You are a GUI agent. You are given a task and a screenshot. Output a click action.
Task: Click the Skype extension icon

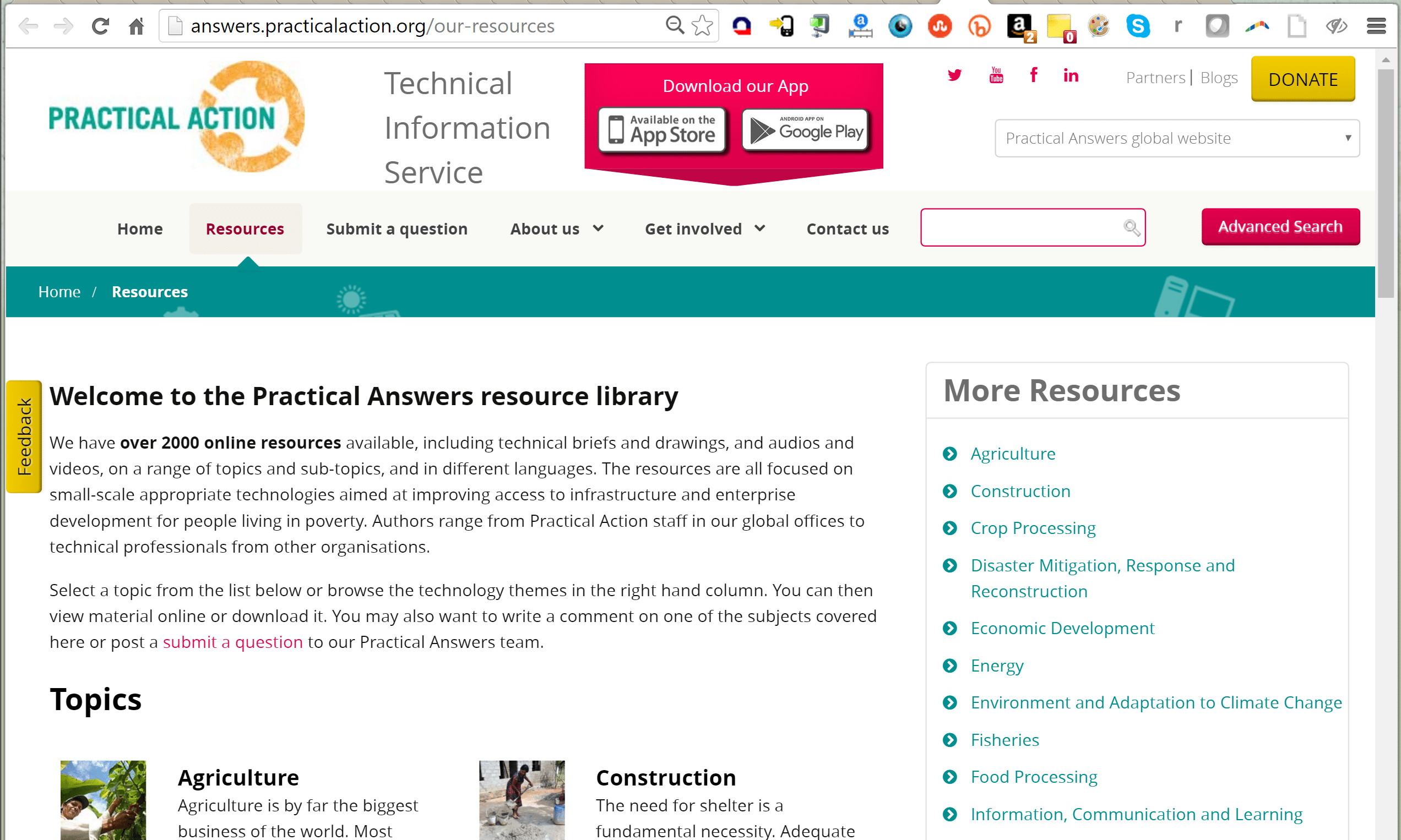(1138, 26)
